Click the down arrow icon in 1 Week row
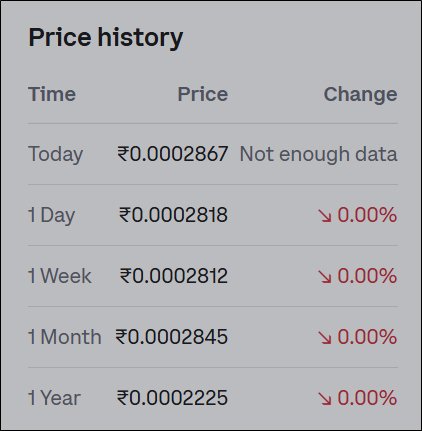Screen dimensions: 422x431 pyautogui.click(x=325, y=277)
